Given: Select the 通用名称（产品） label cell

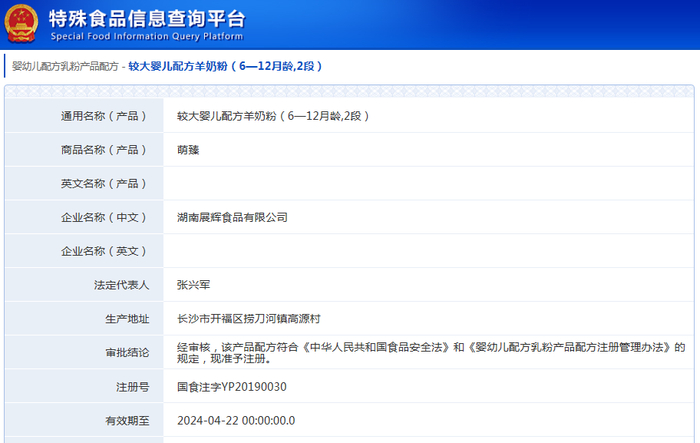Looking at the screenshot, I should click(84, 116).
